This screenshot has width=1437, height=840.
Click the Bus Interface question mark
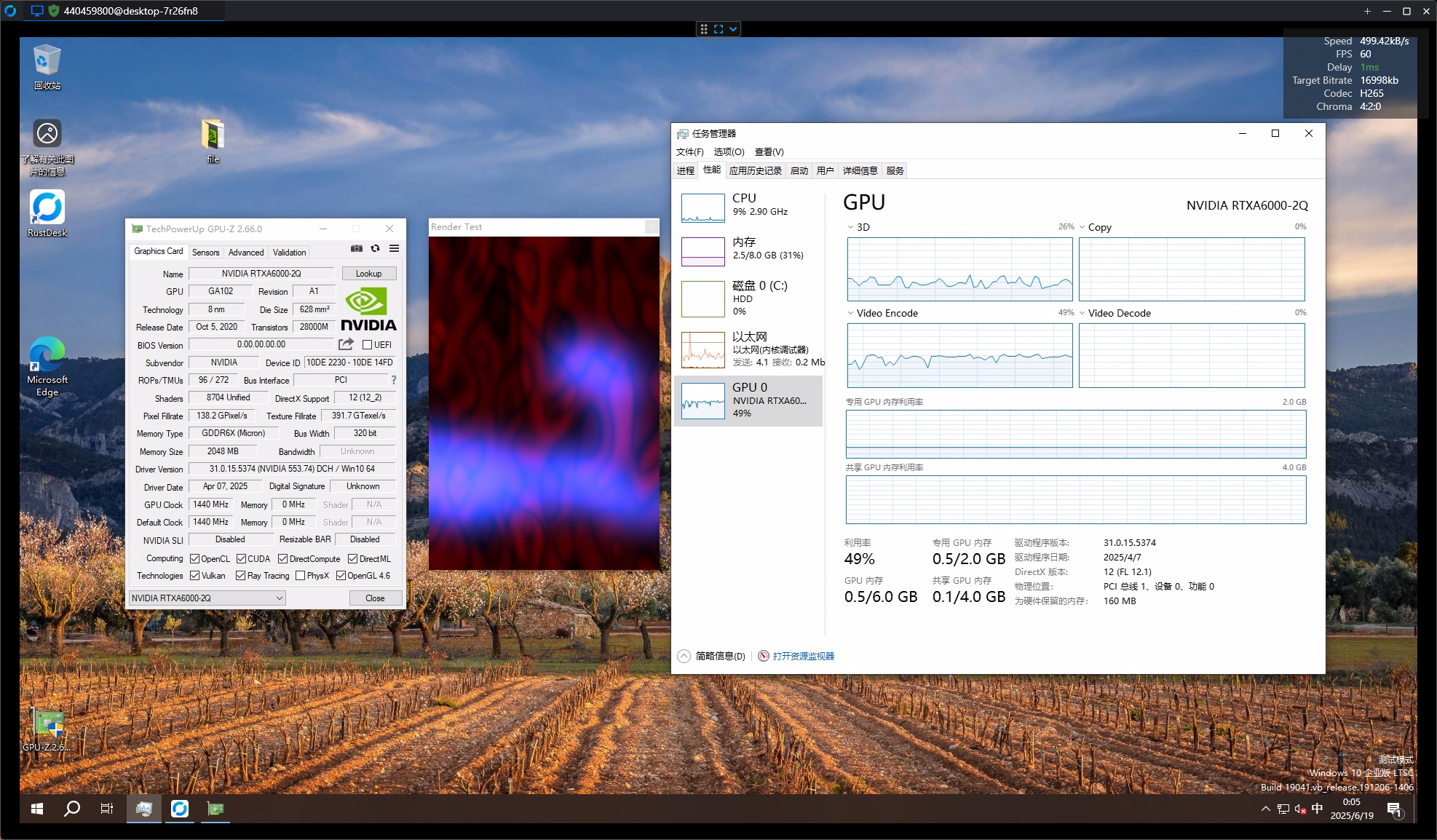click(x=394, y=380)
